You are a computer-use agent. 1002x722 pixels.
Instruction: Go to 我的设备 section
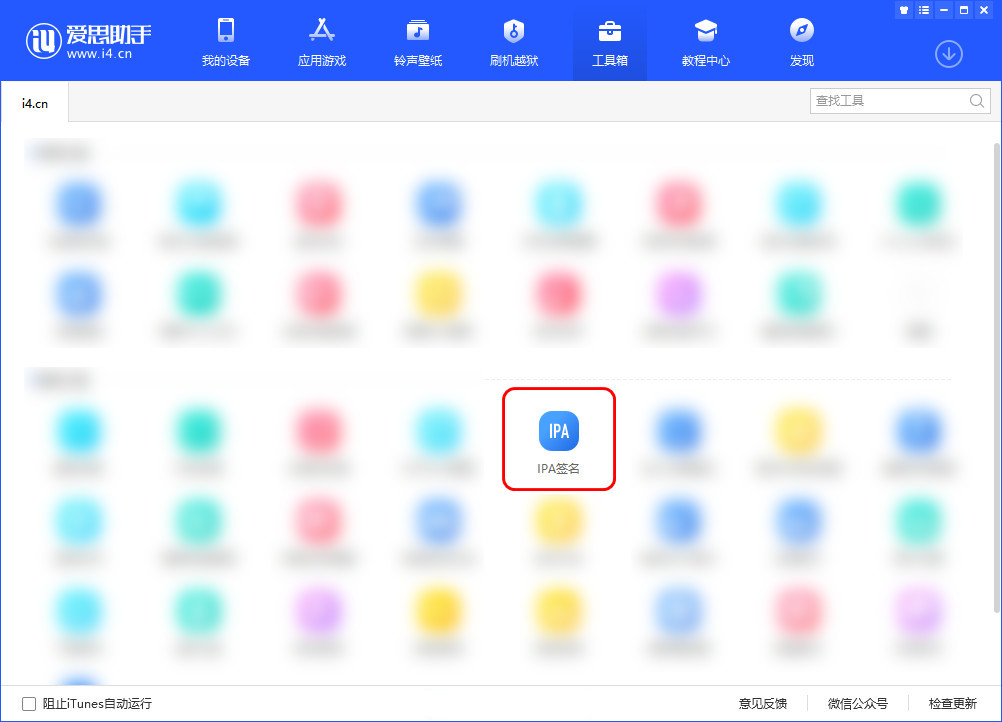(226, 42)
